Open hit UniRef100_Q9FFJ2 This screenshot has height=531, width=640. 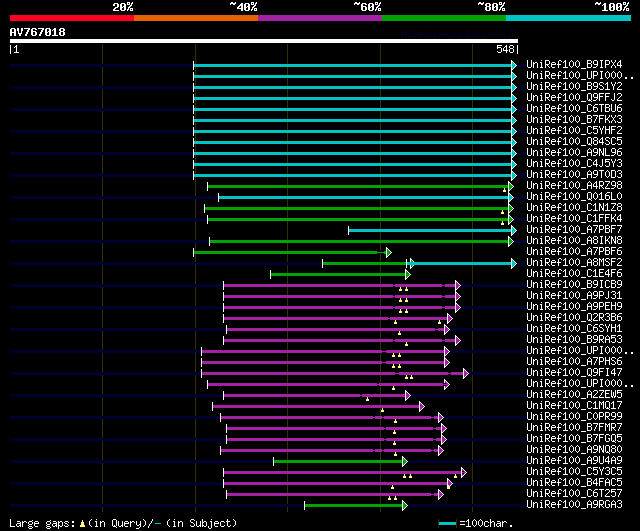click(574, 98)
